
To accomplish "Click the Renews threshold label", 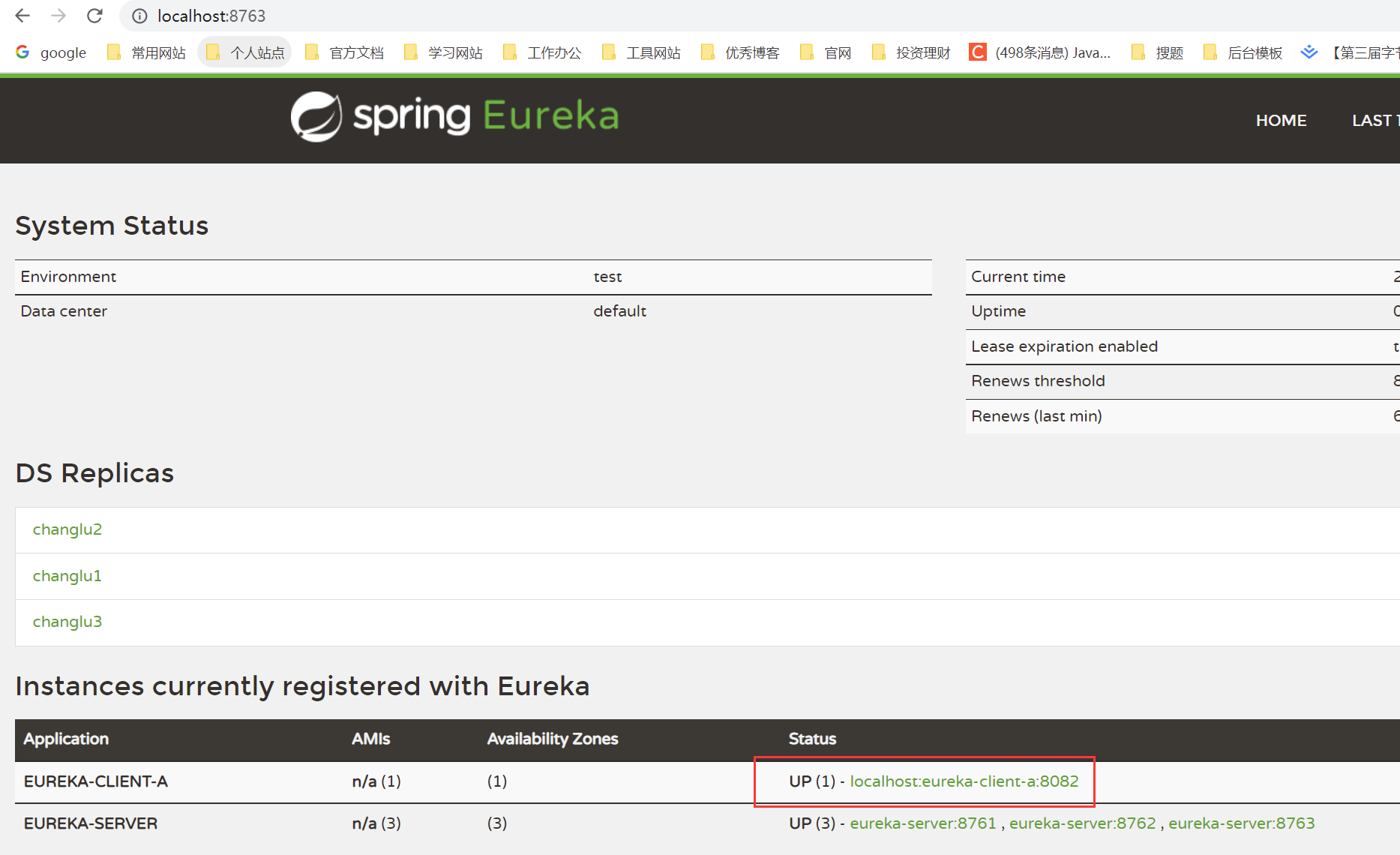I will click(1038, 381).
